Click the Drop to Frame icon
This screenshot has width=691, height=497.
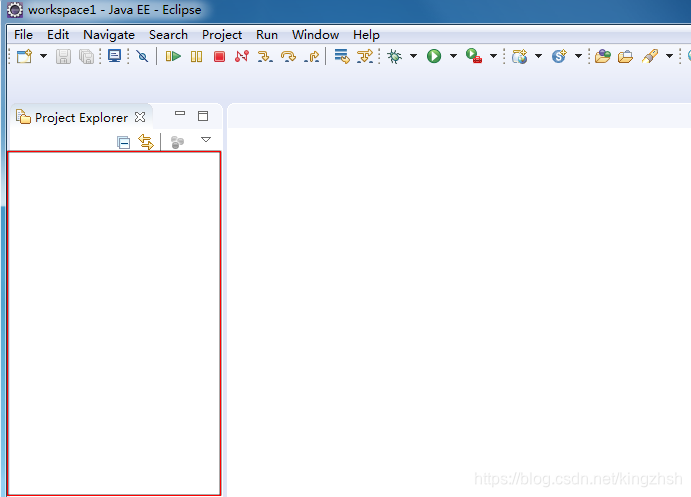coord(342,56)
